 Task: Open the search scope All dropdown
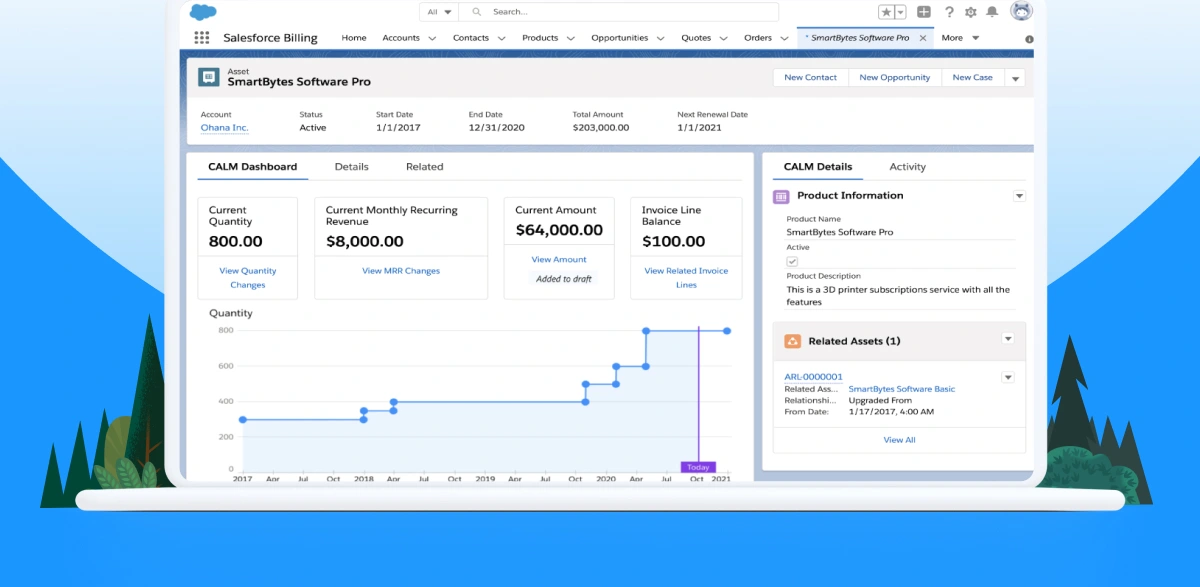pos(438,12)
